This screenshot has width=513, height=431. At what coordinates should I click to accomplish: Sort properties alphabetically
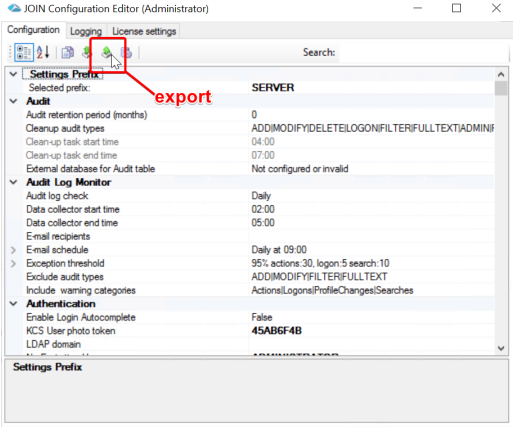[43, 52]
